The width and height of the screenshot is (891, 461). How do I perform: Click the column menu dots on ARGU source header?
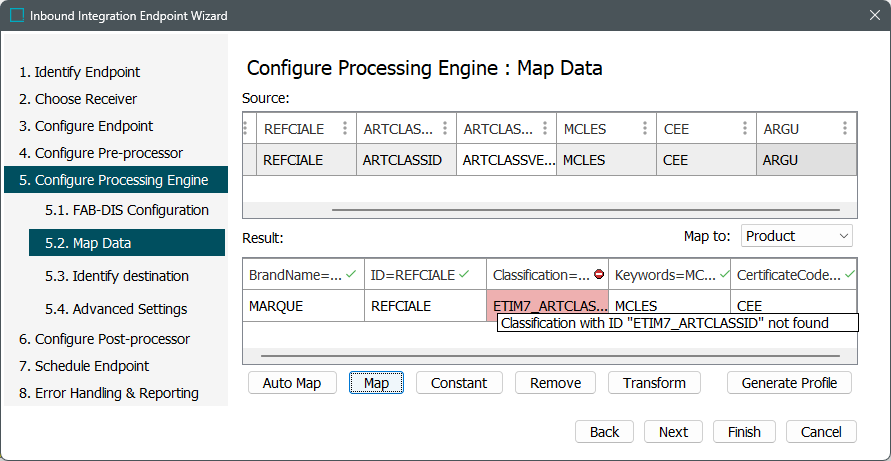pos(845,129)
